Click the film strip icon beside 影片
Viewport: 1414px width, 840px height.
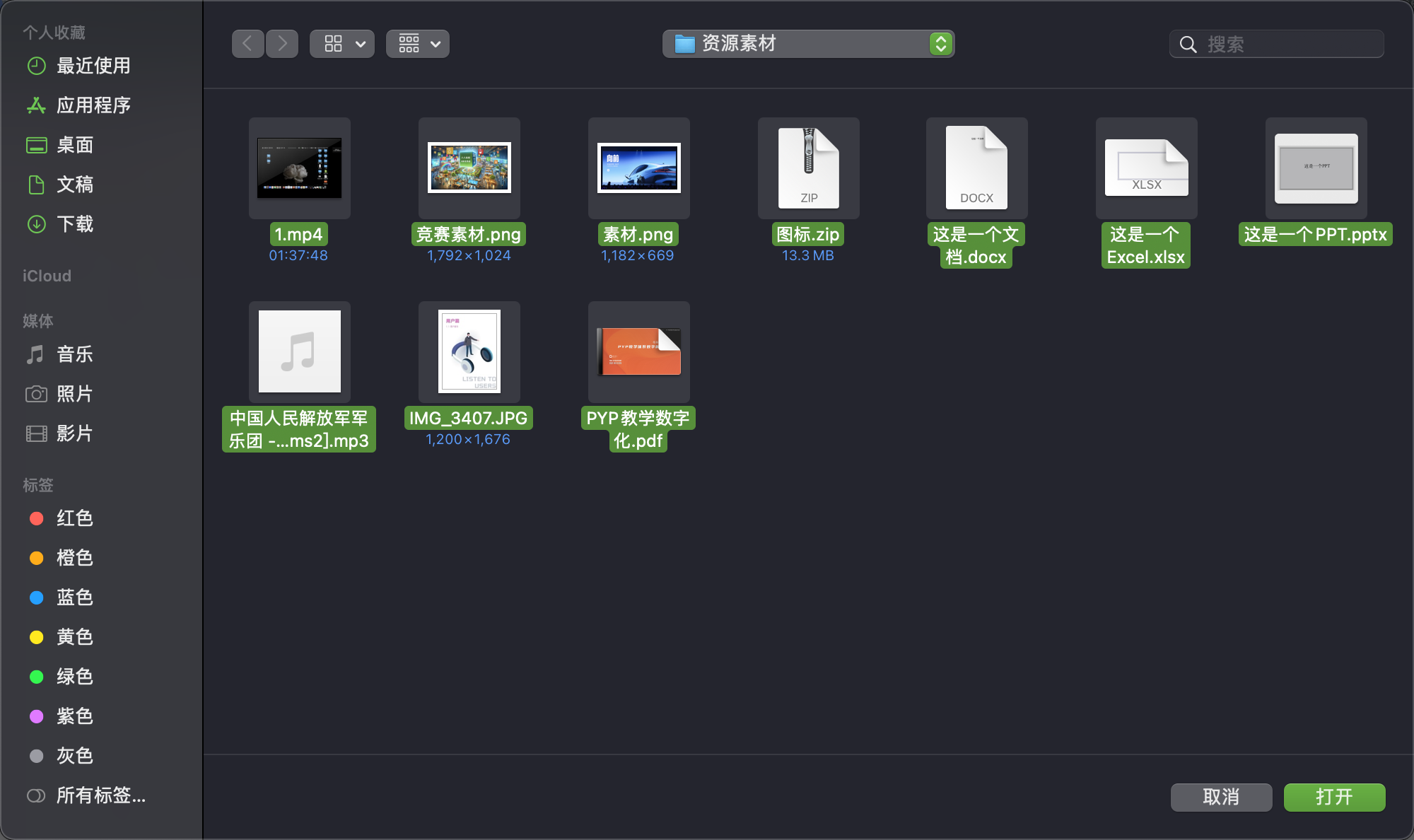click(36, 433)
